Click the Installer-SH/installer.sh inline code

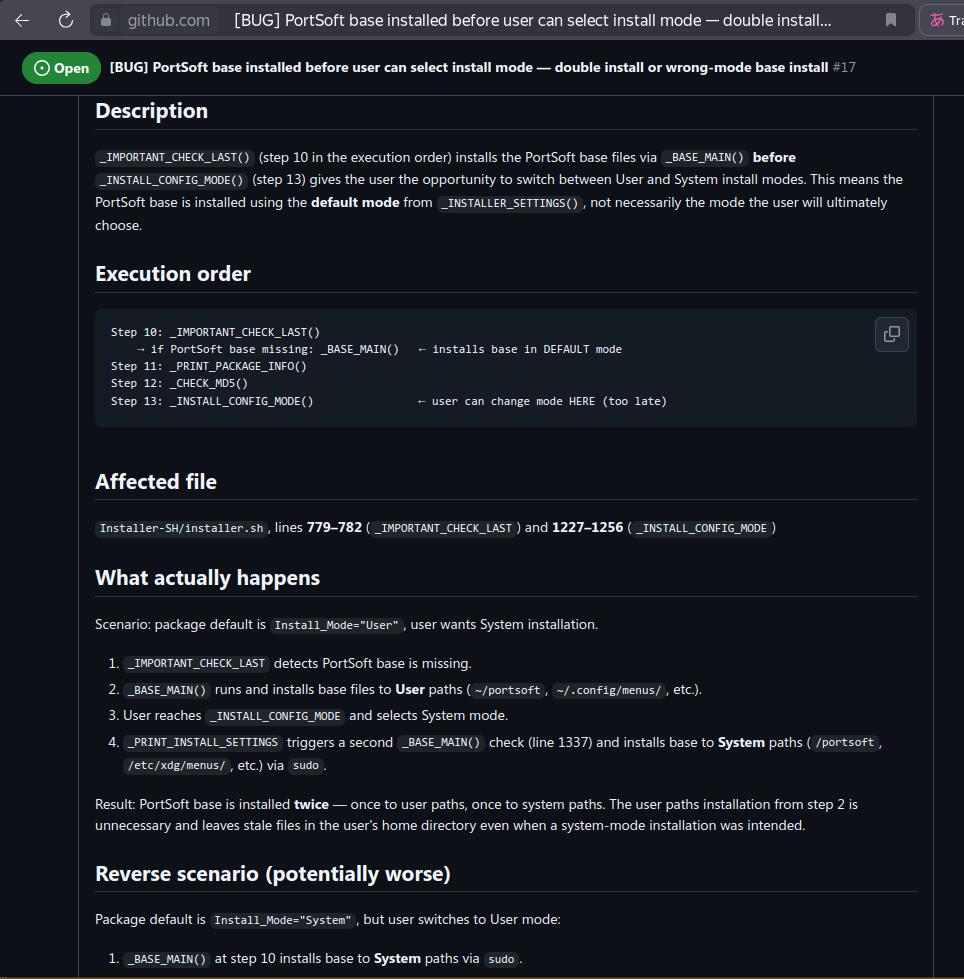(x=182, y=528)
